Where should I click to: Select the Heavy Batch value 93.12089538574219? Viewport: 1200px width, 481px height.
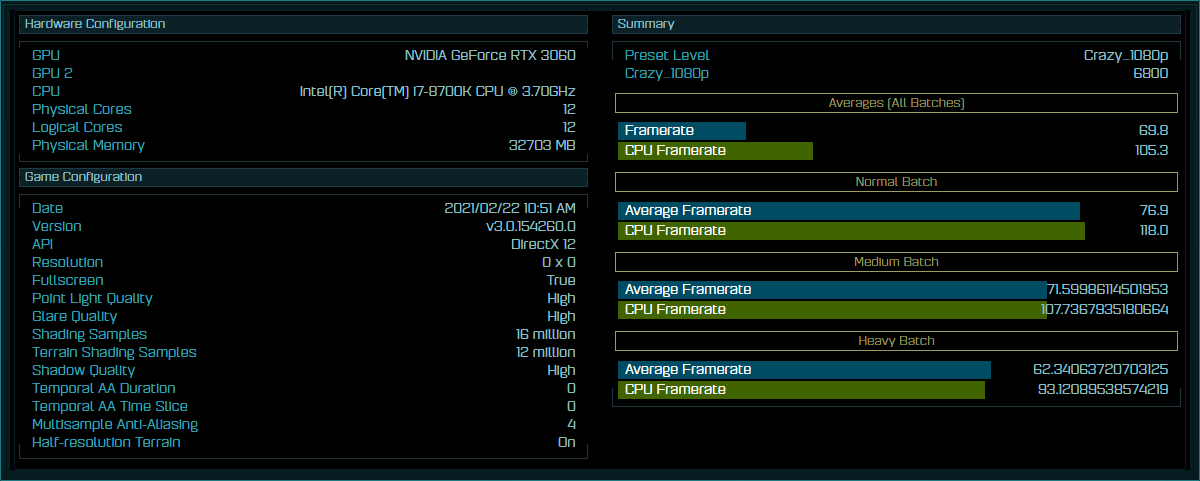tap(1103, 390)
